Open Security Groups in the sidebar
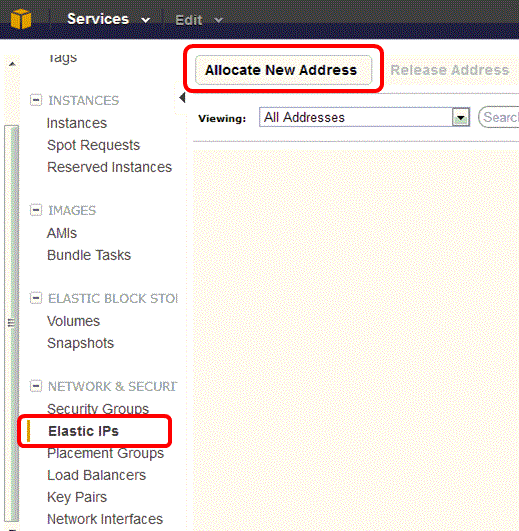519x531 pixels. pyautogui.click(x=98, y=409)
